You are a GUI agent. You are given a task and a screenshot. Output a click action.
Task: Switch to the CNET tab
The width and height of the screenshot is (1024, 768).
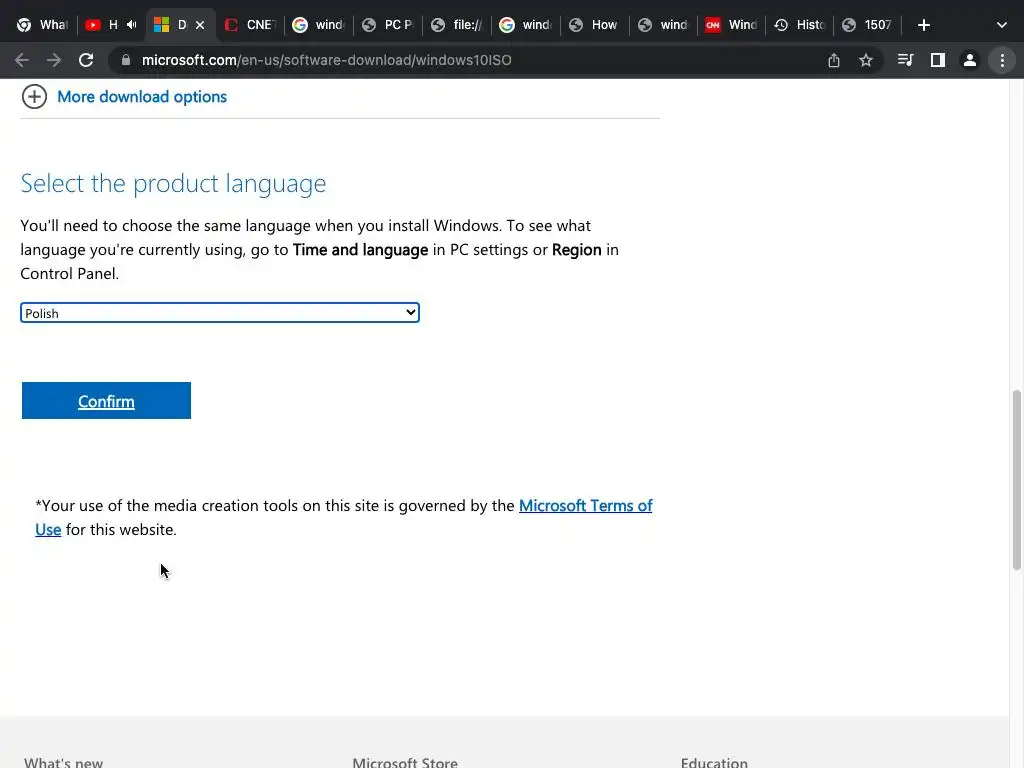click(249, 25)
